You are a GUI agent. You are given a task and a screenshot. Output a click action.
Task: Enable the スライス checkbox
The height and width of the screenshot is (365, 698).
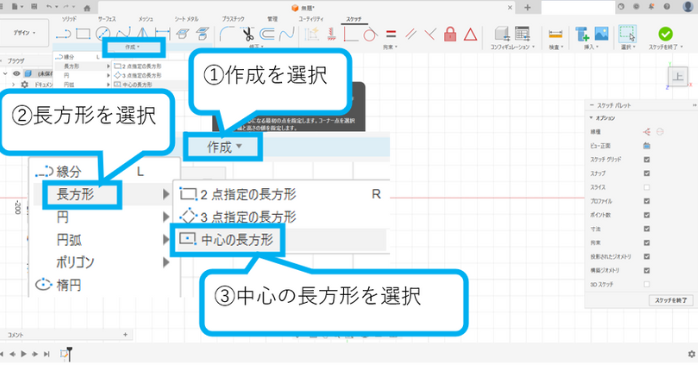point(647,187)
